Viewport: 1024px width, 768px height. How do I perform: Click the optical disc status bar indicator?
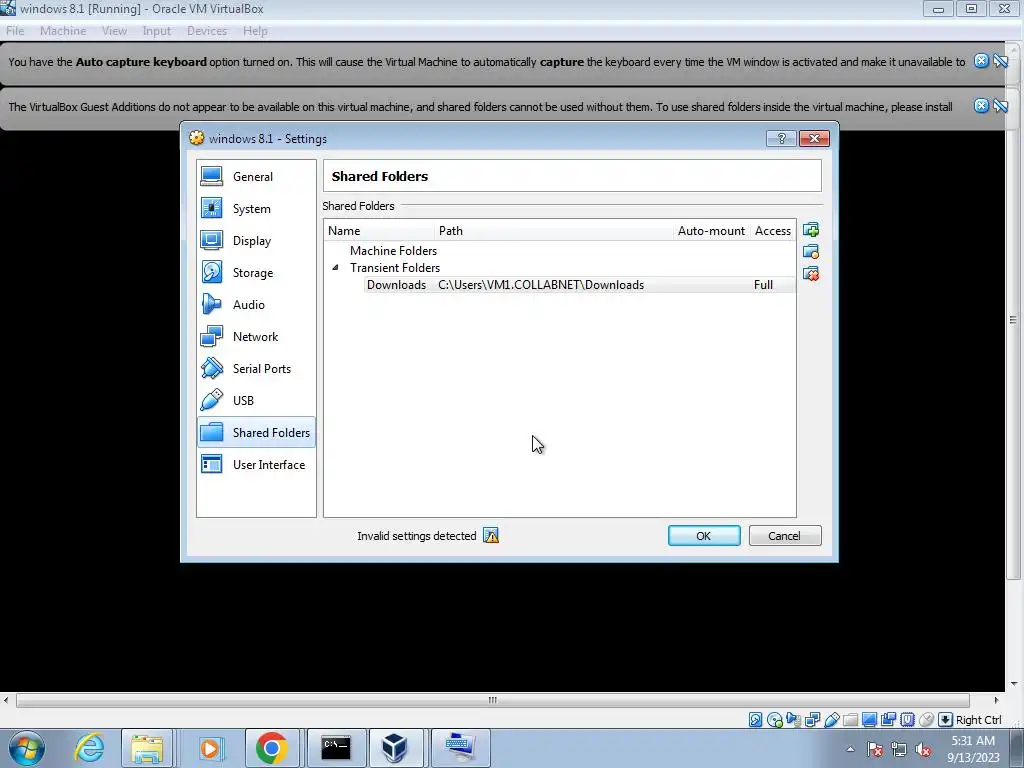point(775,720)
